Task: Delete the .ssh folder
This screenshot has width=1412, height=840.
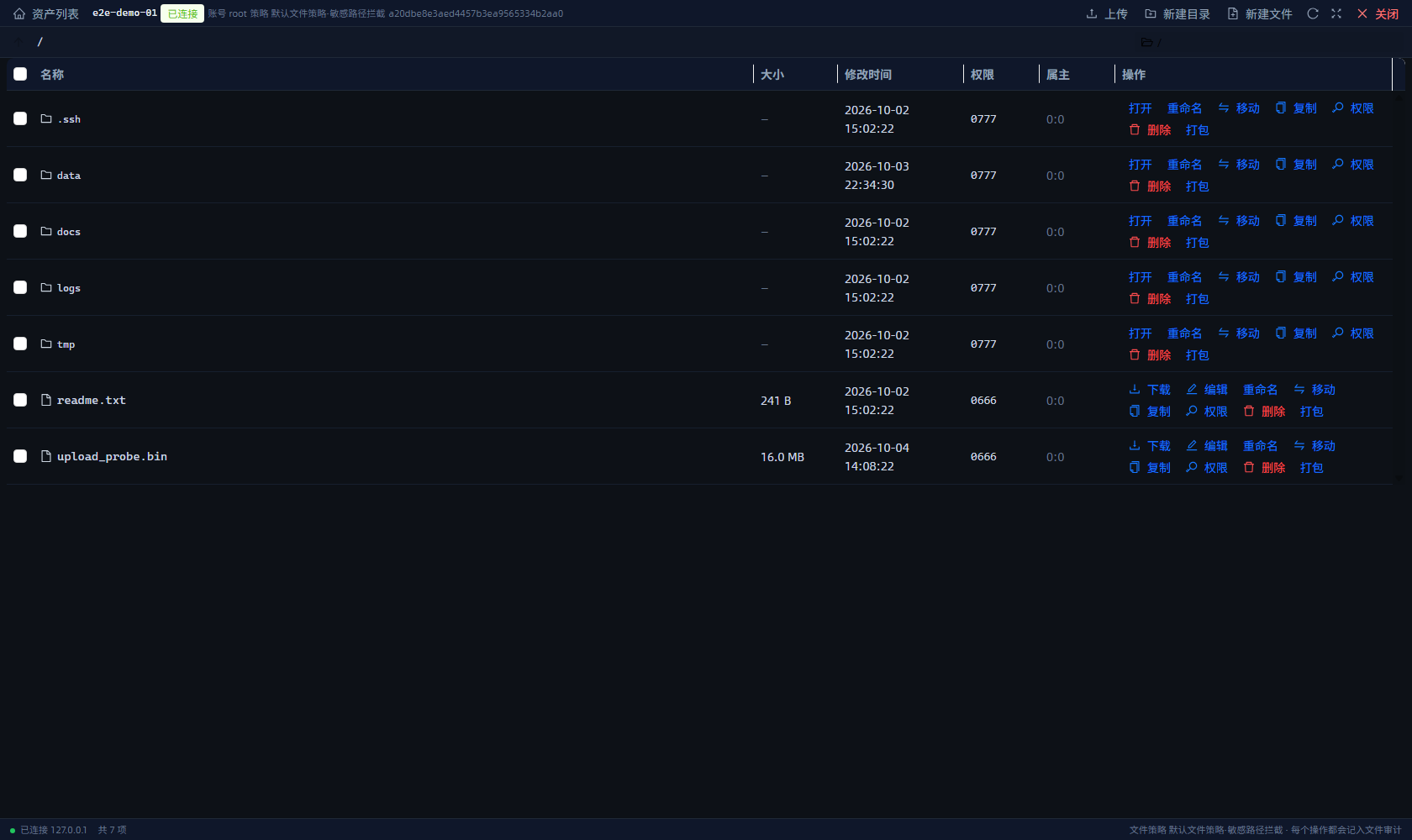Action: (1150, 130)
